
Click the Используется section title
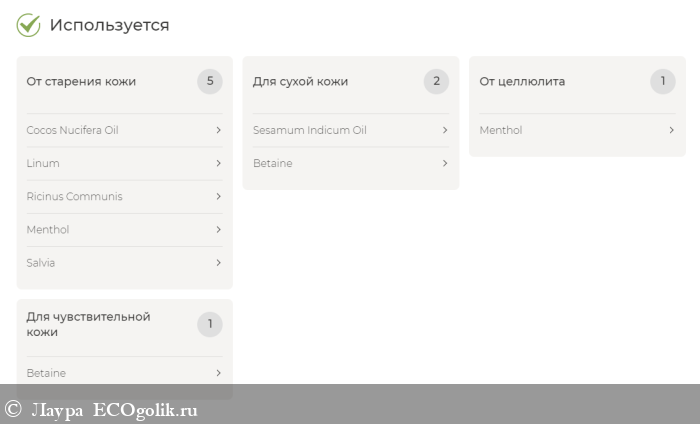pyautogui.click(x=110, y=25)
